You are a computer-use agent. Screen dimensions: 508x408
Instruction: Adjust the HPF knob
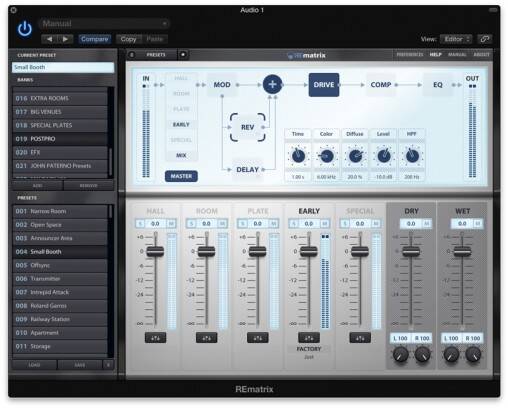click(412, 156)
